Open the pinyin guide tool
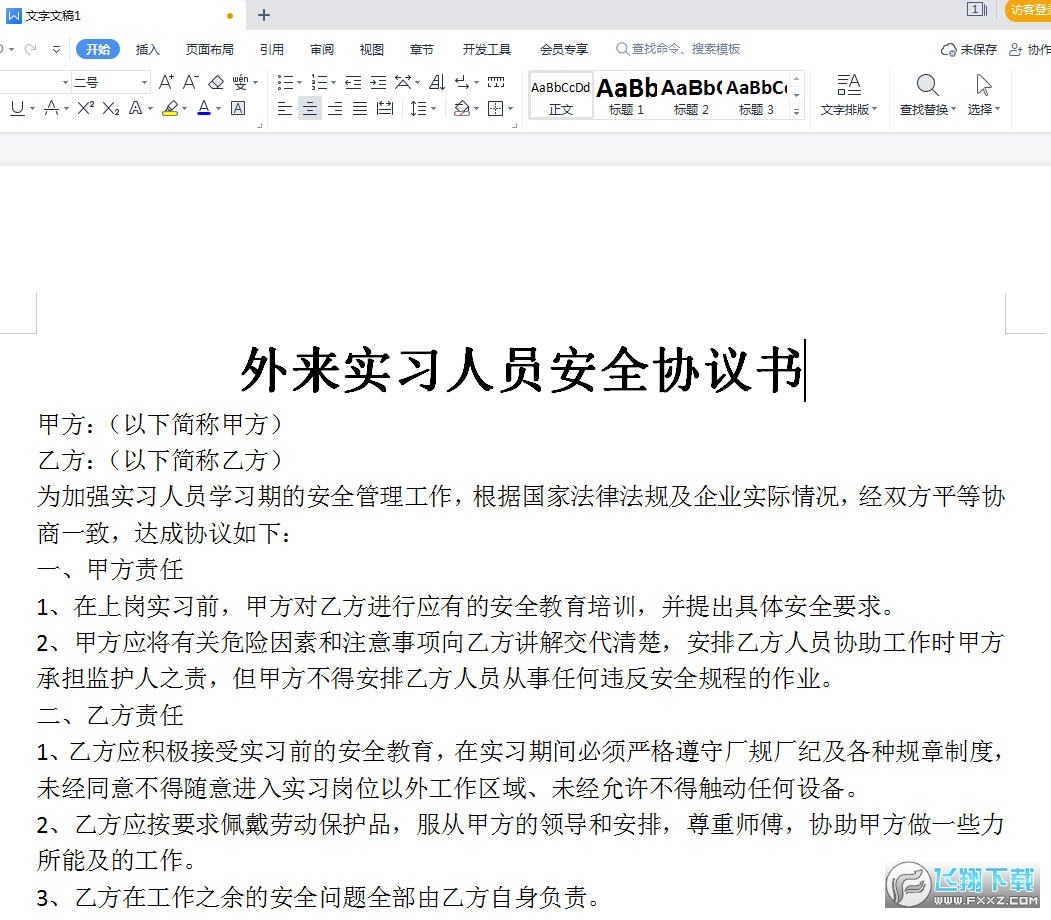1051x920 pixels. click(x=240, y=82)
